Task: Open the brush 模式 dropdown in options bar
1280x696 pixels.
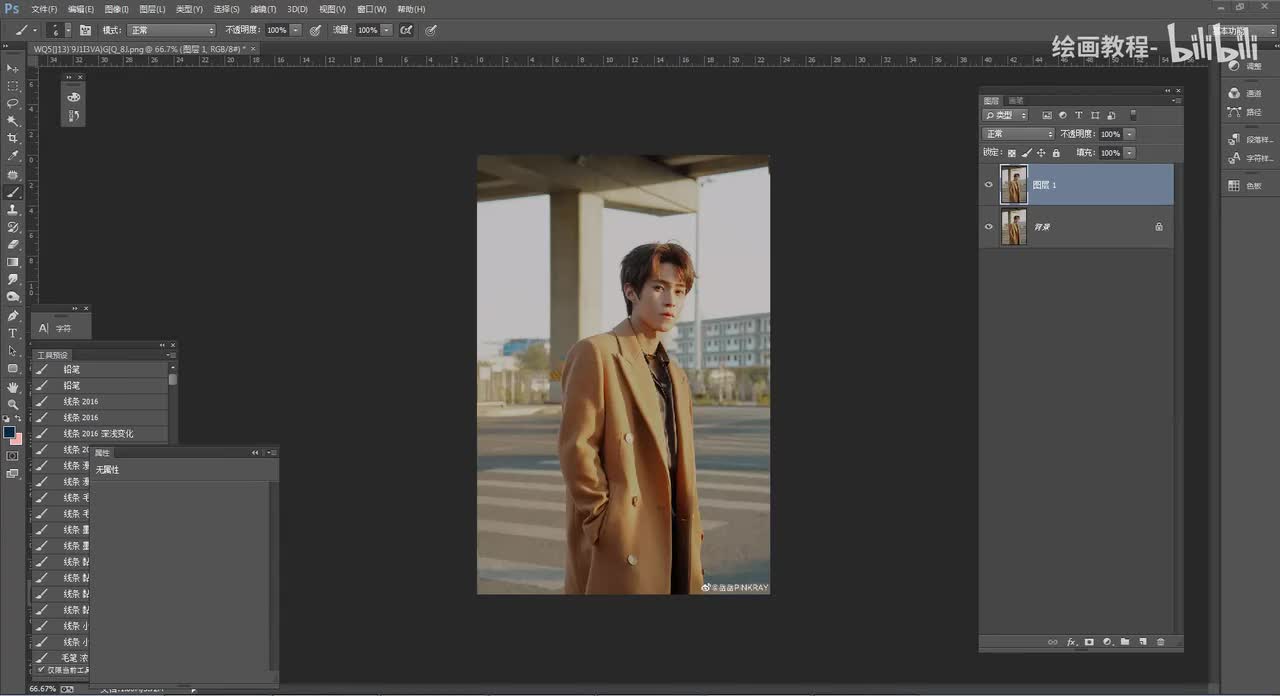Action: click(x=170, y=31)
